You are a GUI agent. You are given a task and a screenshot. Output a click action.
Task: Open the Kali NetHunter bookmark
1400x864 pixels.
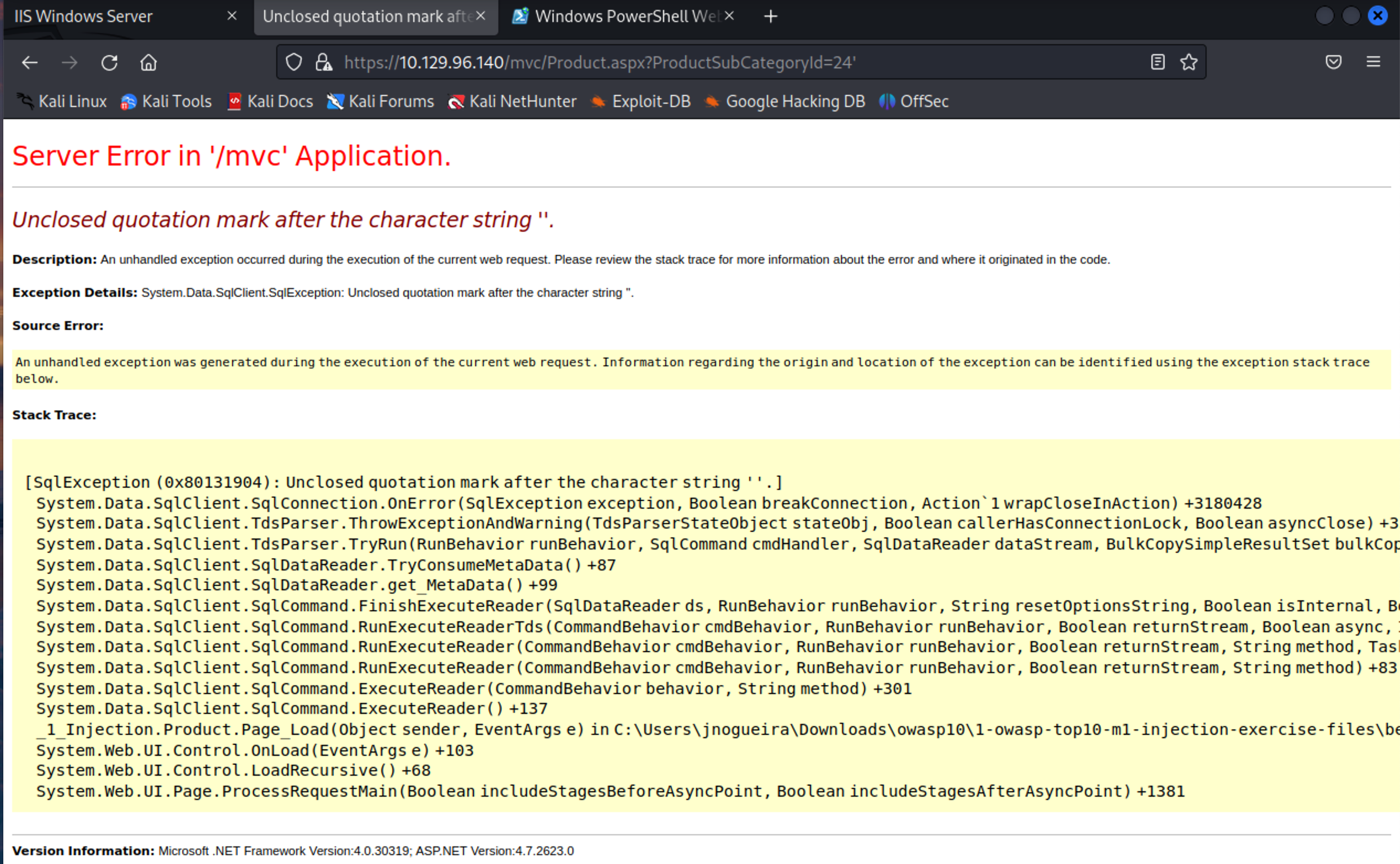click(x=512, y=102)
